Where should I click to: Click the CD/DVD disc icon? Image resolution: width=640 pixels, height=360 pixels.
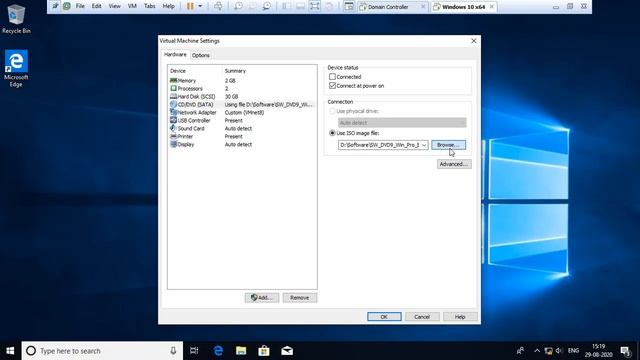pos(173,104)
